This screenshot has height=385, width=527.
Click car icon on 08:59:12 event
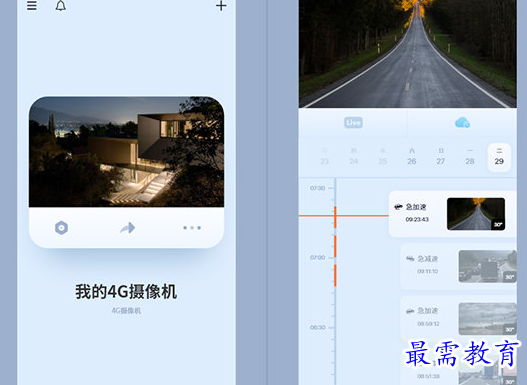pos(410,311)
